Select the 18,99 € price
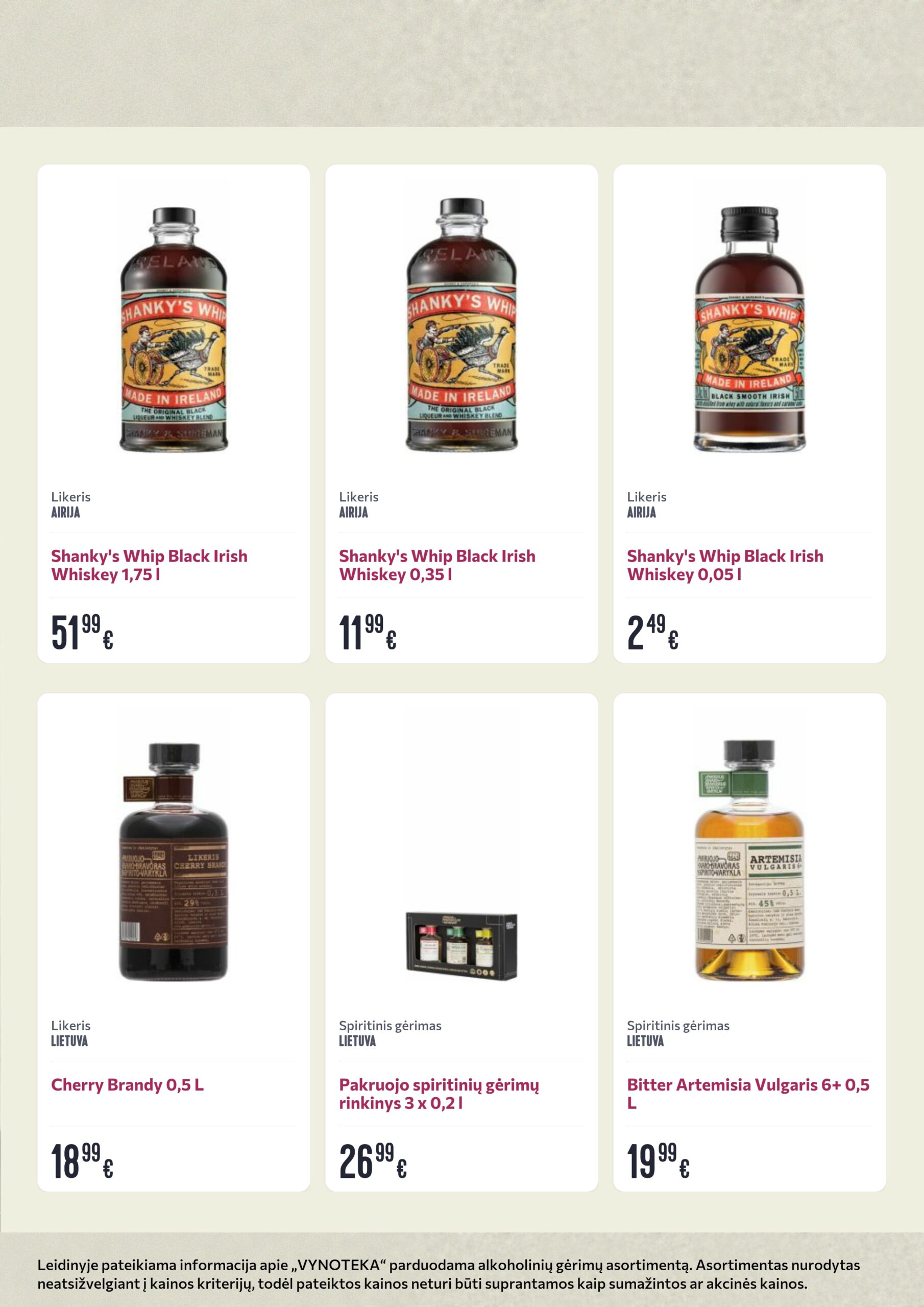The height and width of the screenshot is (1307, 924). (x=83, y=1160)
